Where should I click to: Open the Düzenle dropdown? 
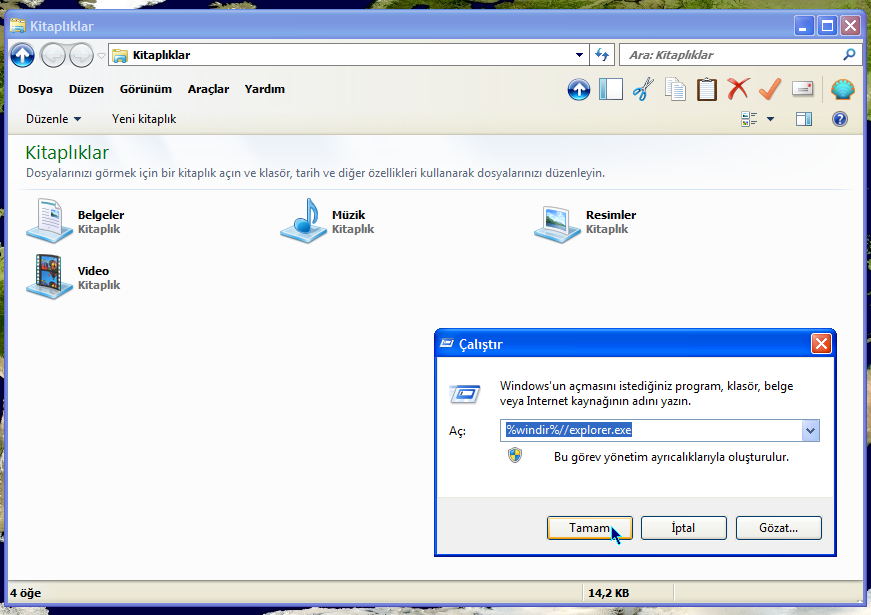pyautogui.click(x=53, y=119)
